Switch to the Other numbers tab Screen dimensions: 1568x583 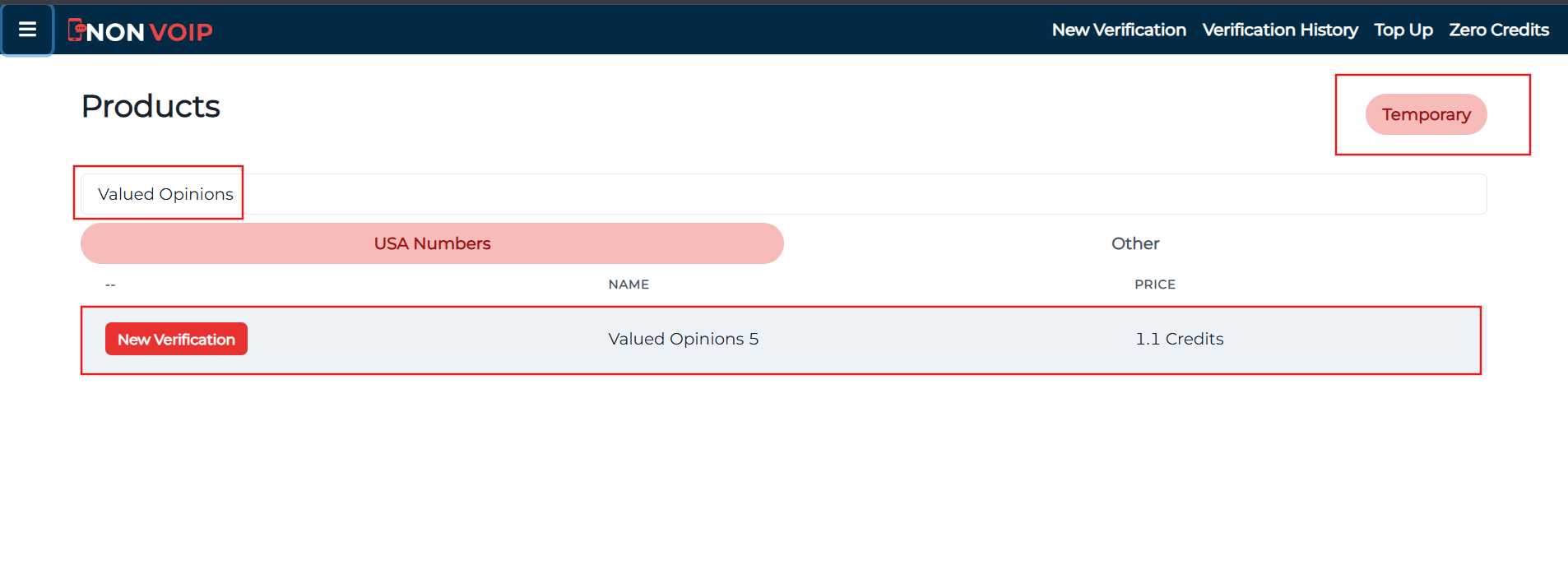[1134, 243]
